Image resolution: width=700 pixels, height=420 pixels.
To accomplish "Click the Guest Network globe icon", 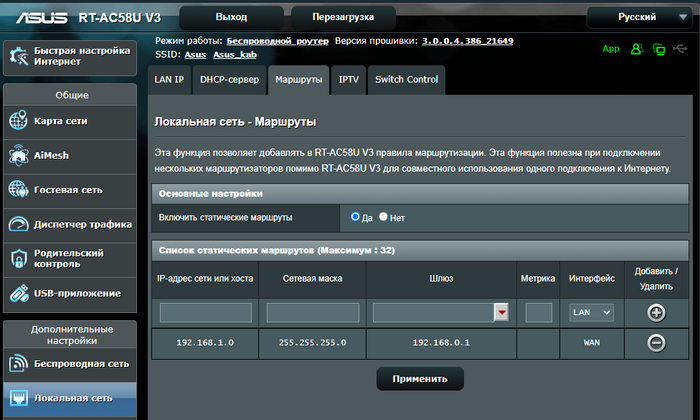I will point(18,189).
